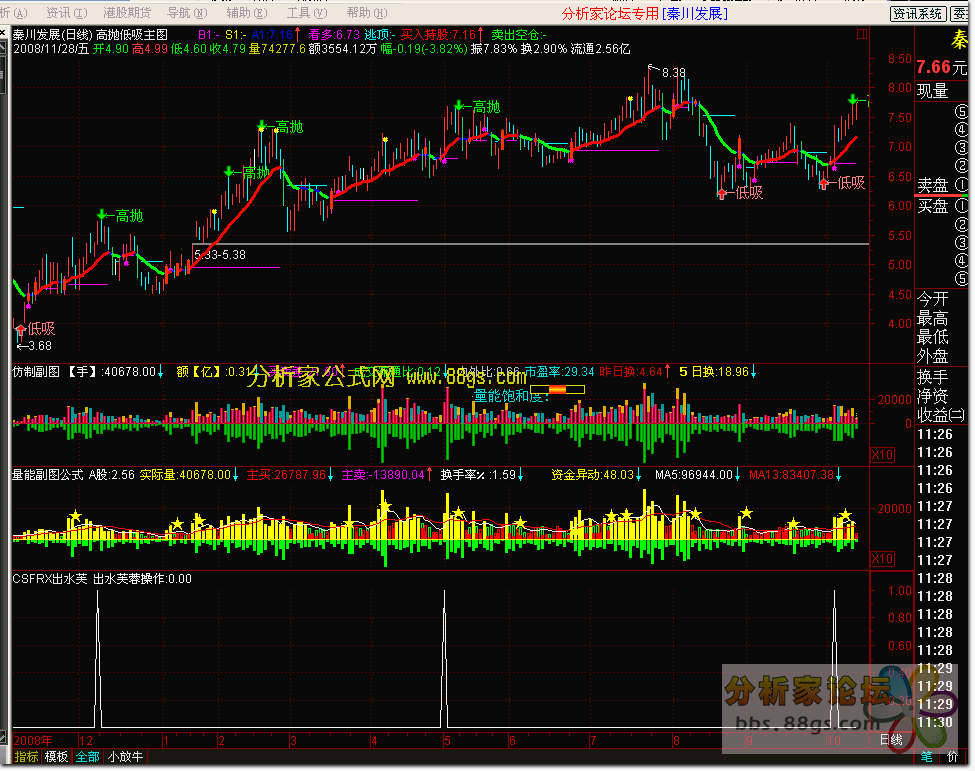
Task: Click the 换手 label in quote panel
Action: coord(933,377)
